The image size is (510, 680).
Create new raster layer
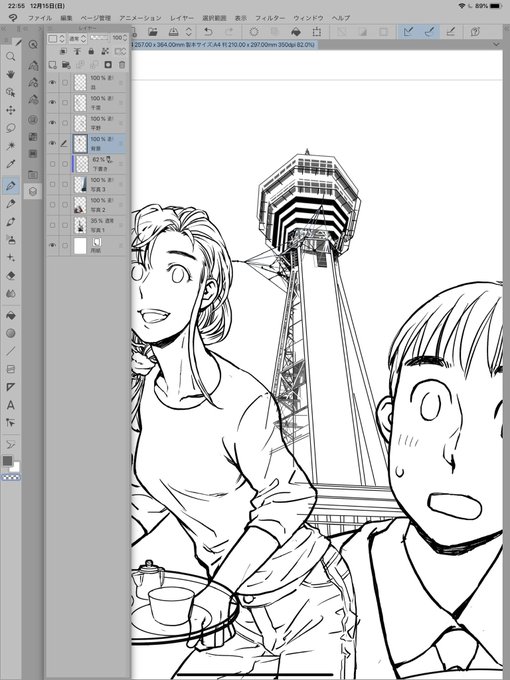point(52,65)
